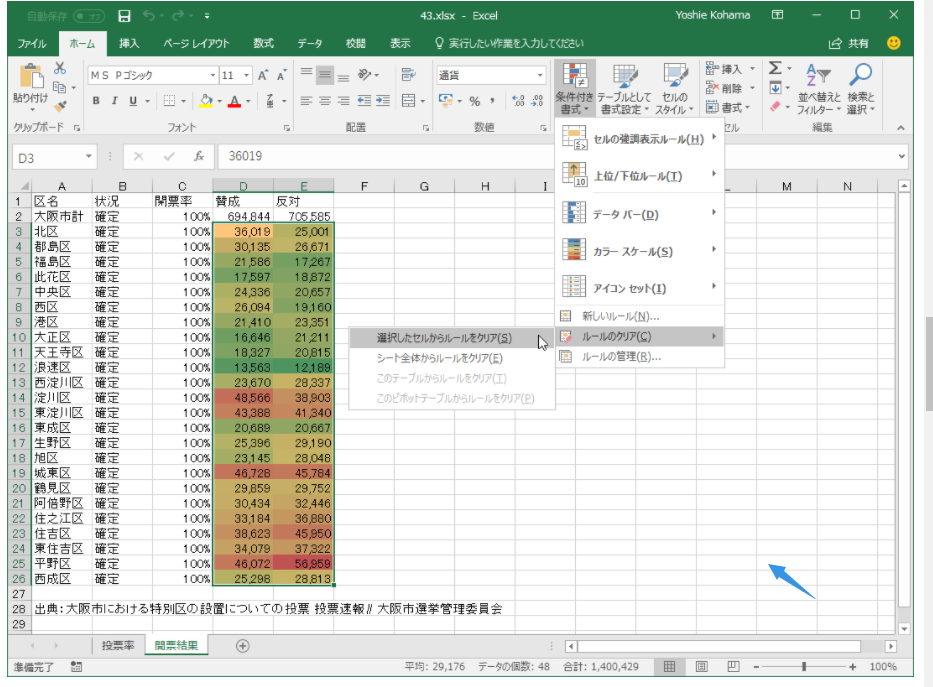This screenshot has width=933, height=687.
Task: Expand the formula bar
Action: coord(901,156)
